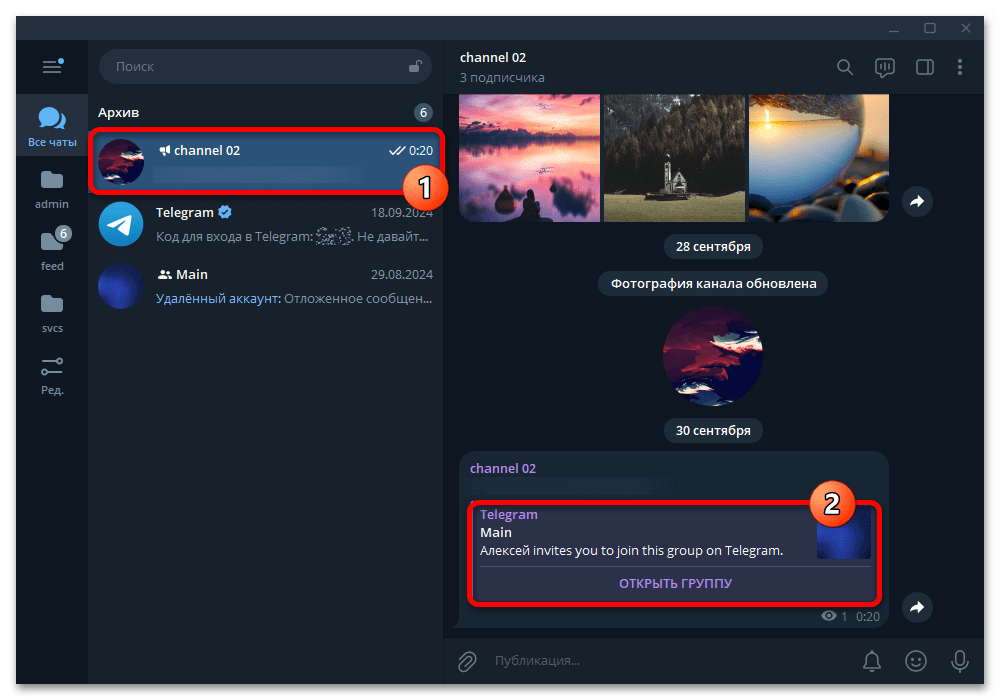The image size is (1000, 700).
Task: Click the Алексей invites you description text
Action: [x=631, y=551]
